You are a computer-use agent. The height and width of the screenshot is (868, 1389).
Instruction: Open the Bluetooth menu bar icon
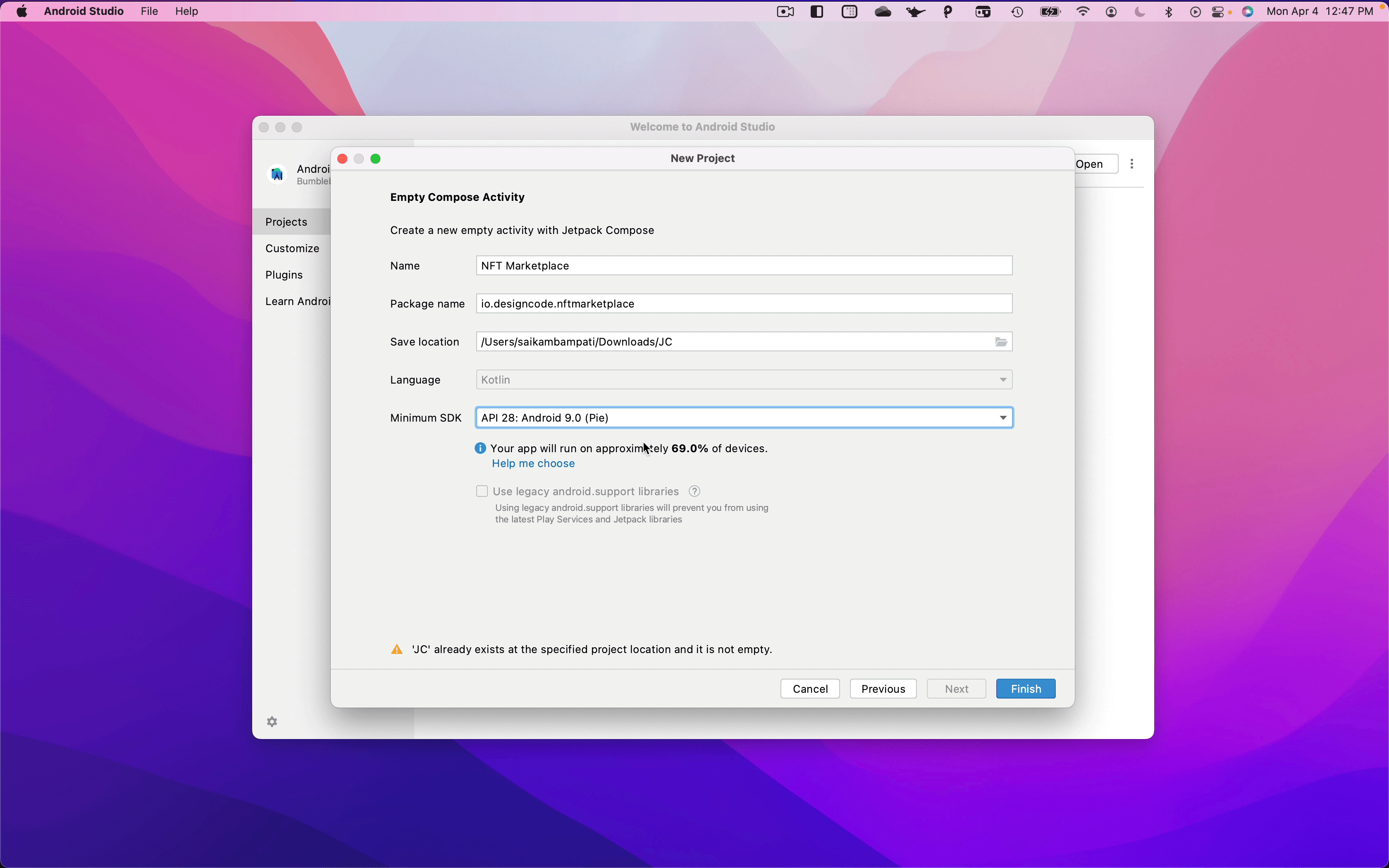(1169, 11)
